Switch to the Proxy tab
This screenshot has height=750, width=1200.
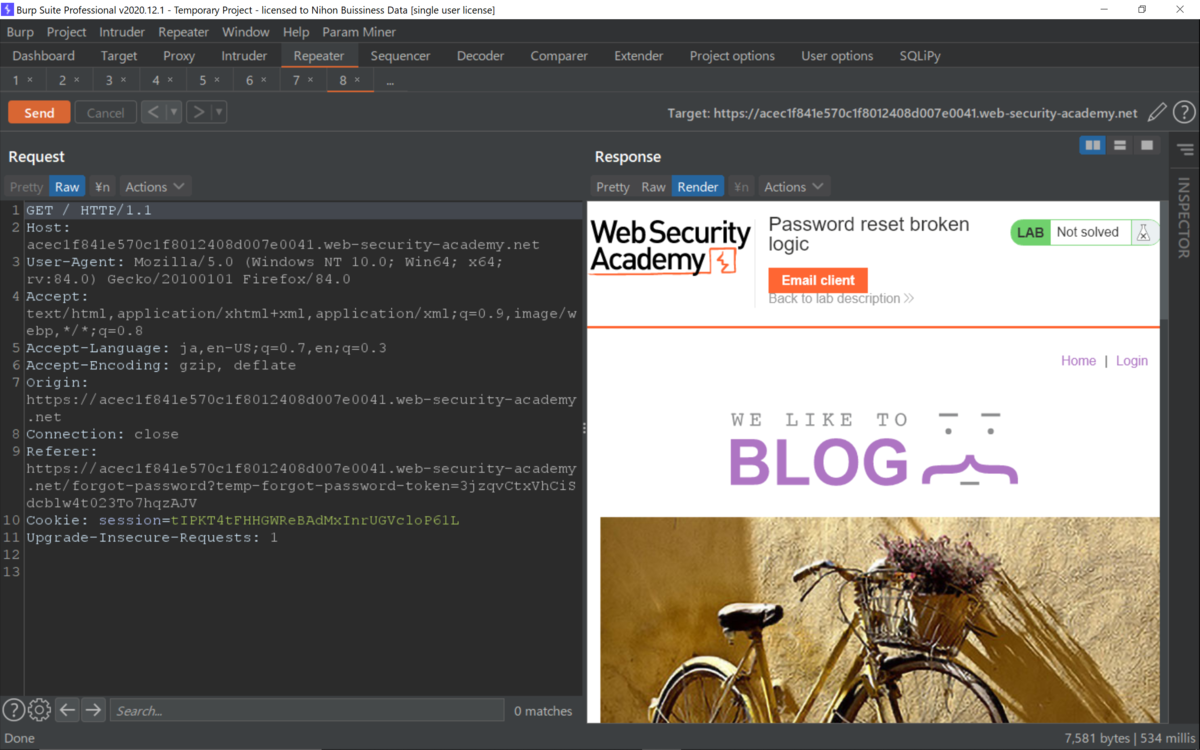coord(179,56)
